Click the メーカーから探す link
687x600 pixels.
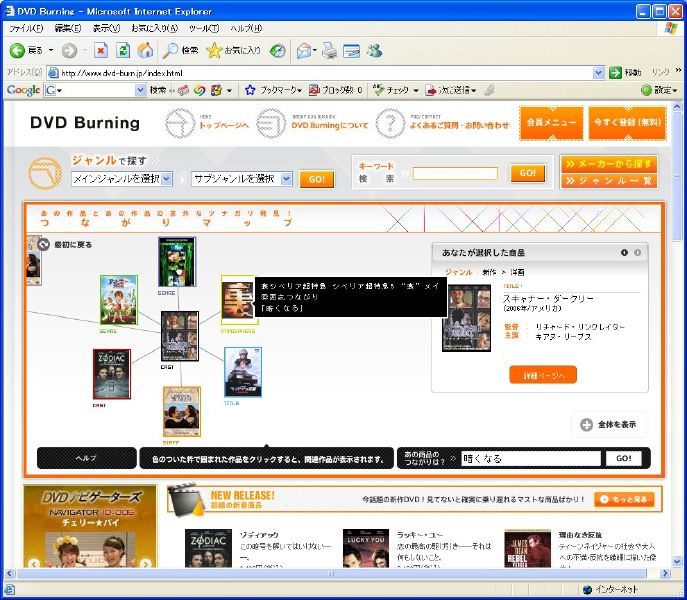click(x=608, y=163)
